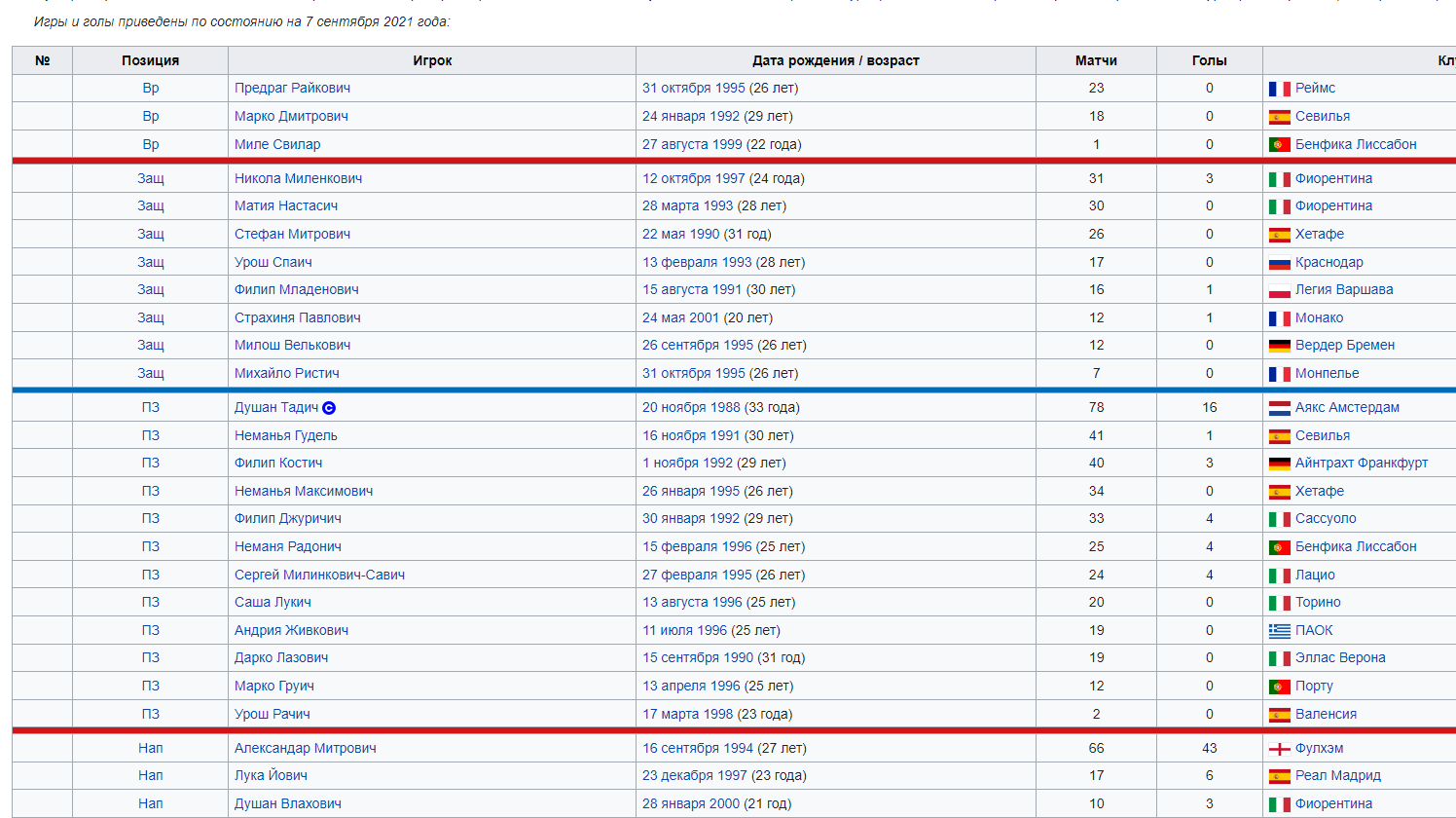
Task: Click the Poland flag beside Легия Варшава
Action: click(x=1280, y=290)
